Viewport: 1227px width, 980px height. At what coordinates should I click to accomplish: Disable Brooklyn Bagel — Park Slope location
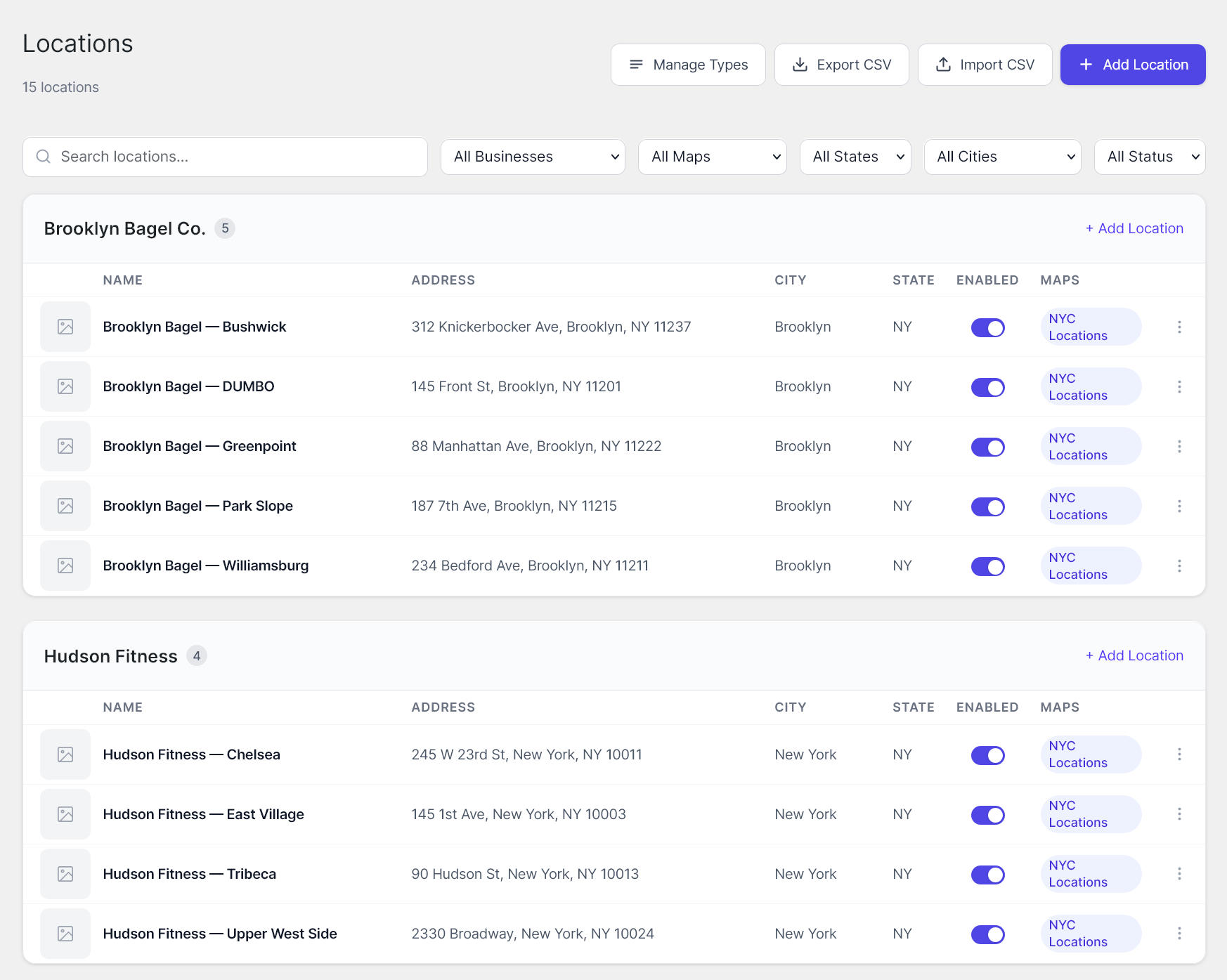tap(987, 507)
